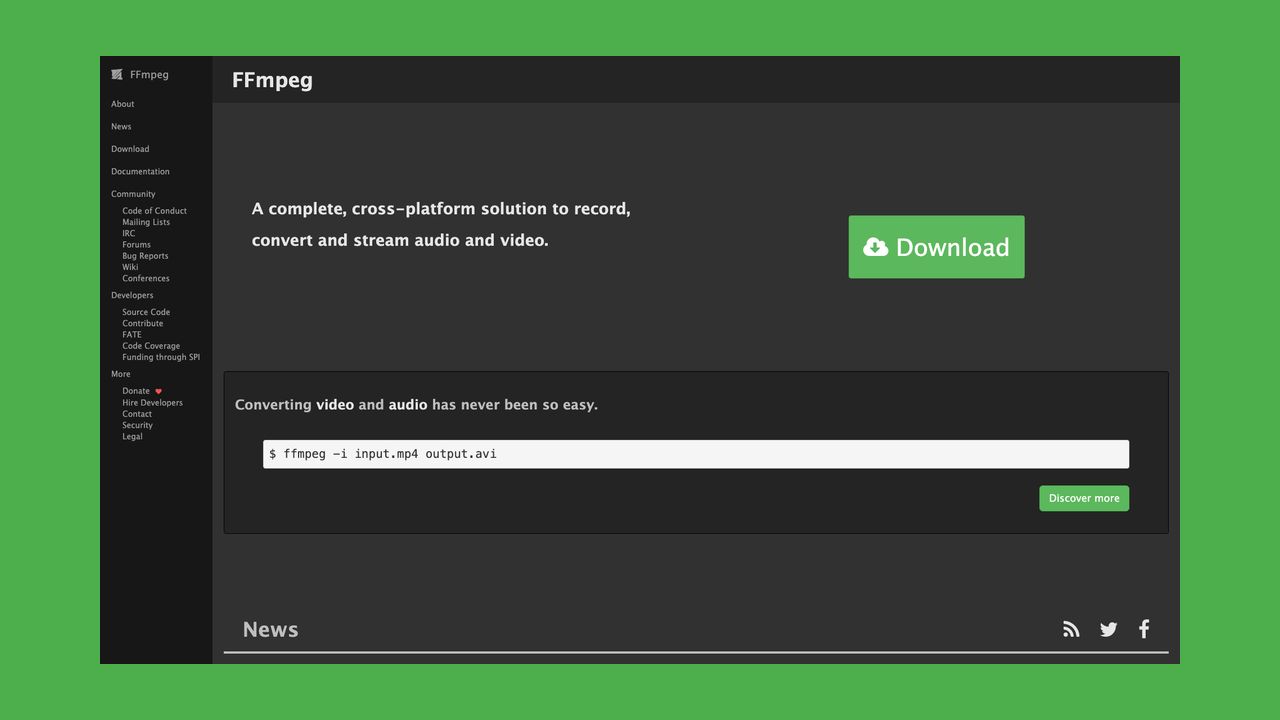Click the FFmpeg page title heading

[x=272, y=80]
